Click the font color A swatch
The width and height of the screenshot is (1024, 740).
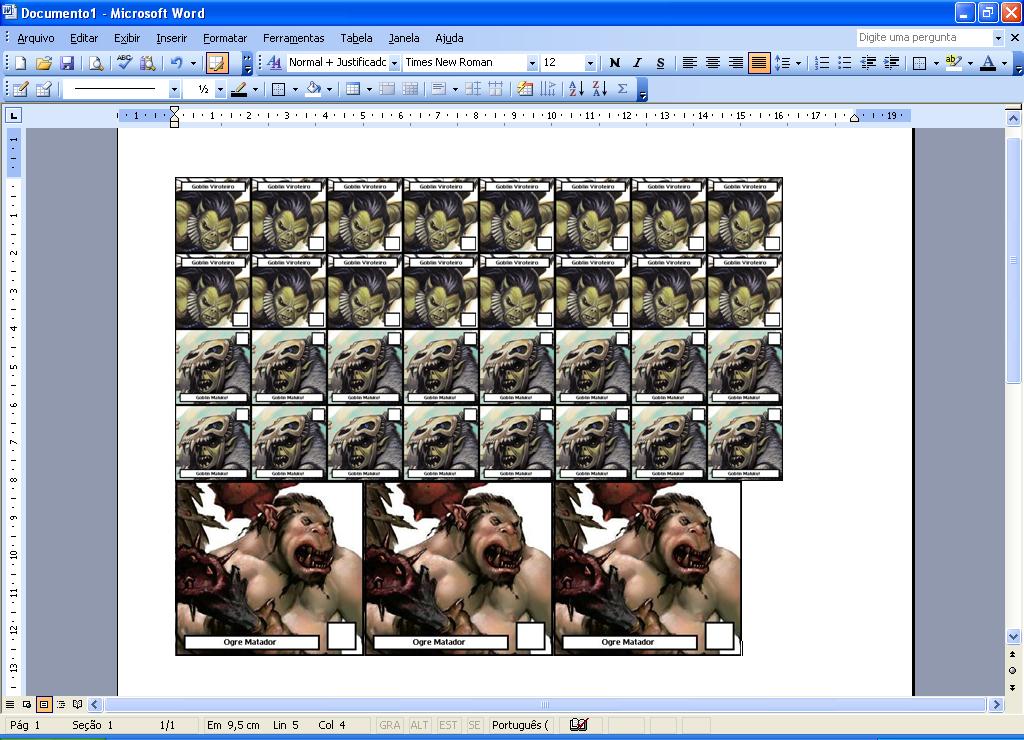pyautogui.click(x=988, y=63)
